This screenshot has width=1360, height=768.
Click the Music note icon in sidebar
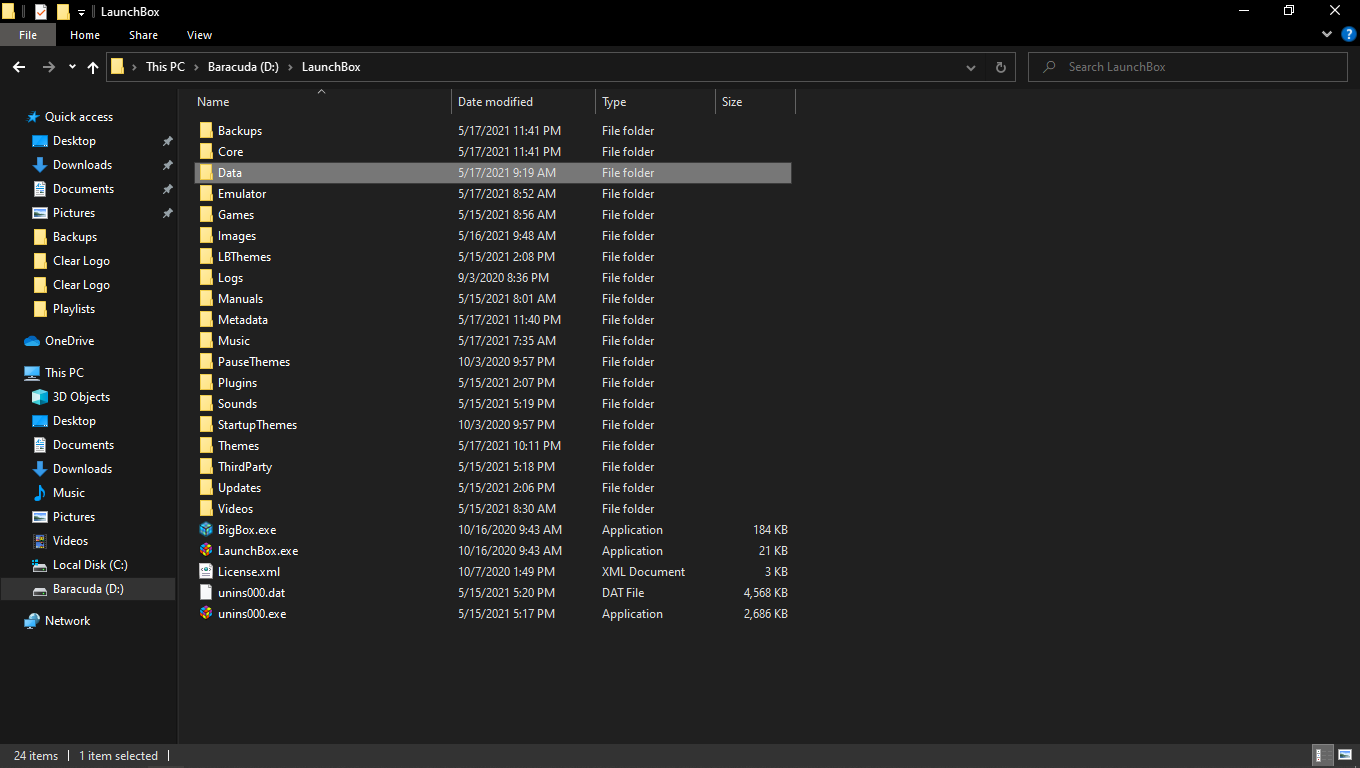pyautogui.click(x=40, y=493)
